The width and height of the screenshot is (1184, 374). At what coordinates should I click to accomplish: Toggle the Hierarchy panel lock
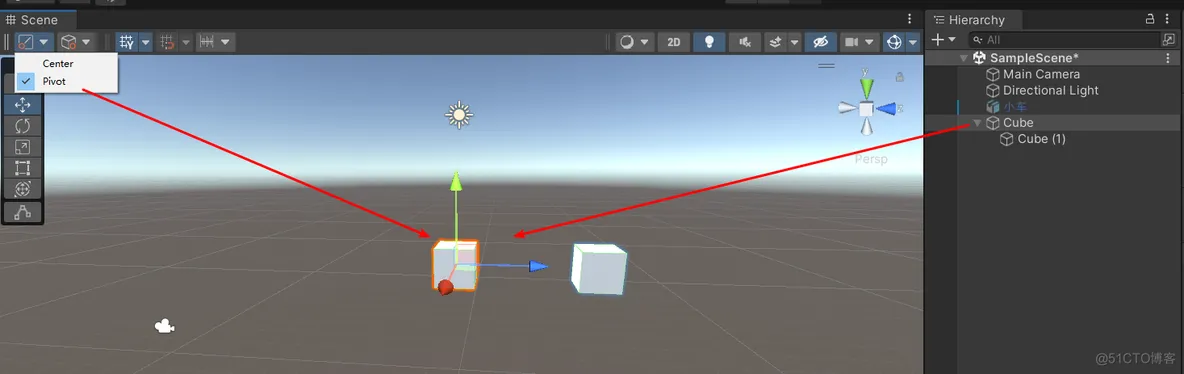[1150, 19]
